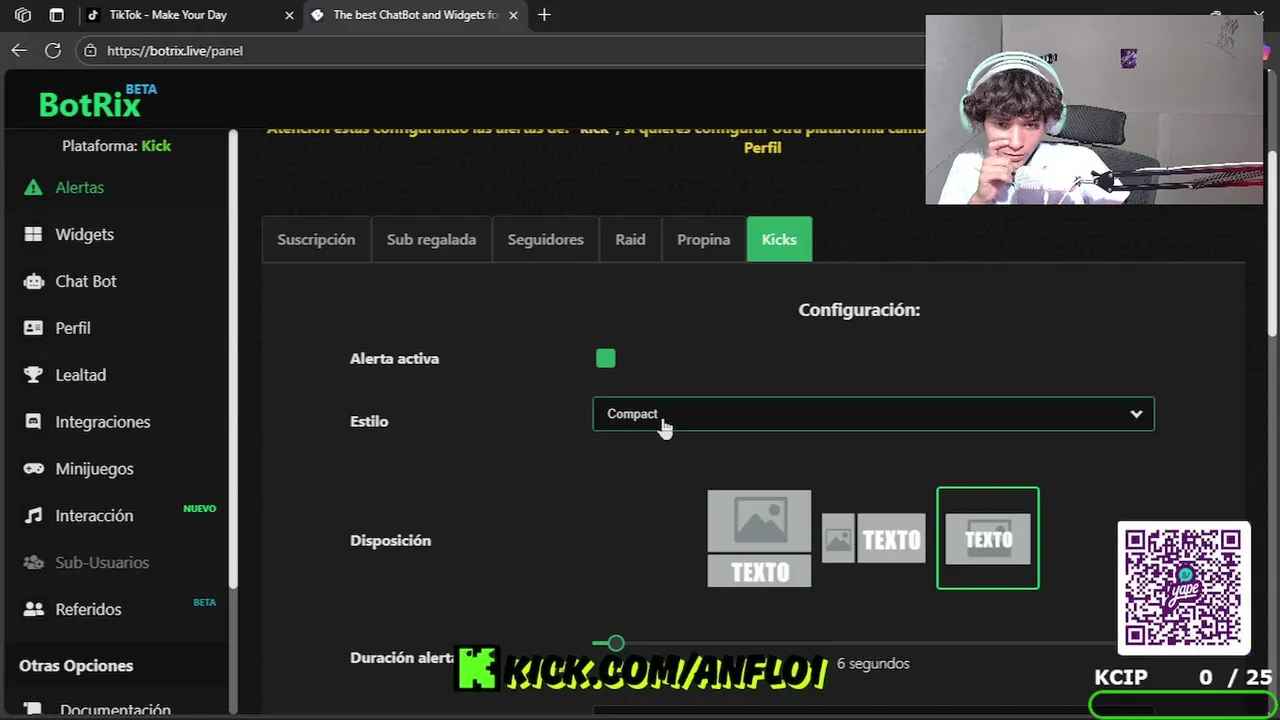Click the Estilo dropdown chevron arrow
The width and height of the screenshot is (1280, 720).
click(x=1136, y=414)
